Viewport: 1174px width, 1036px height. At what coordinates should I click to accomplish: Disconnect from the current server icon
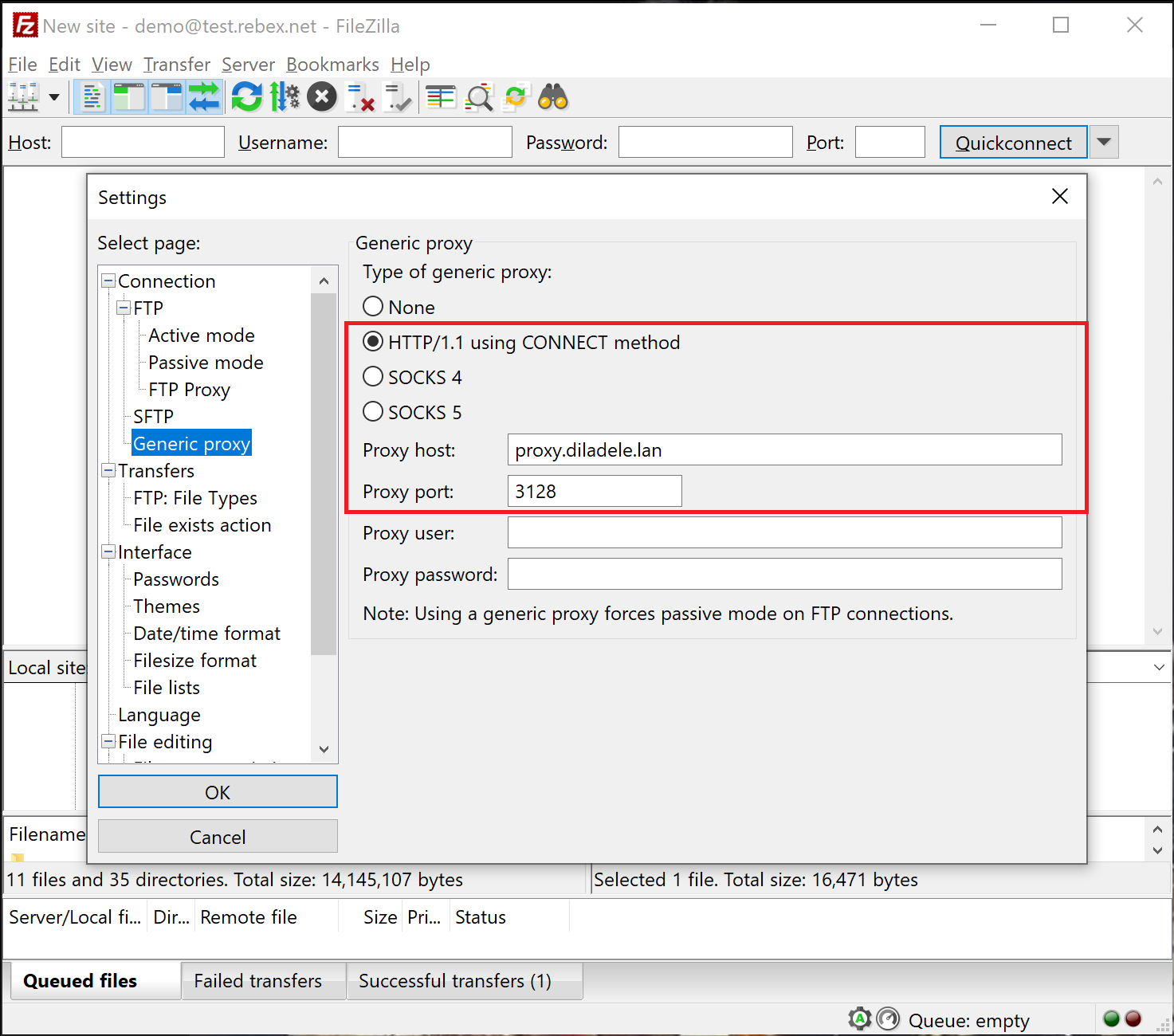[360, 97]
